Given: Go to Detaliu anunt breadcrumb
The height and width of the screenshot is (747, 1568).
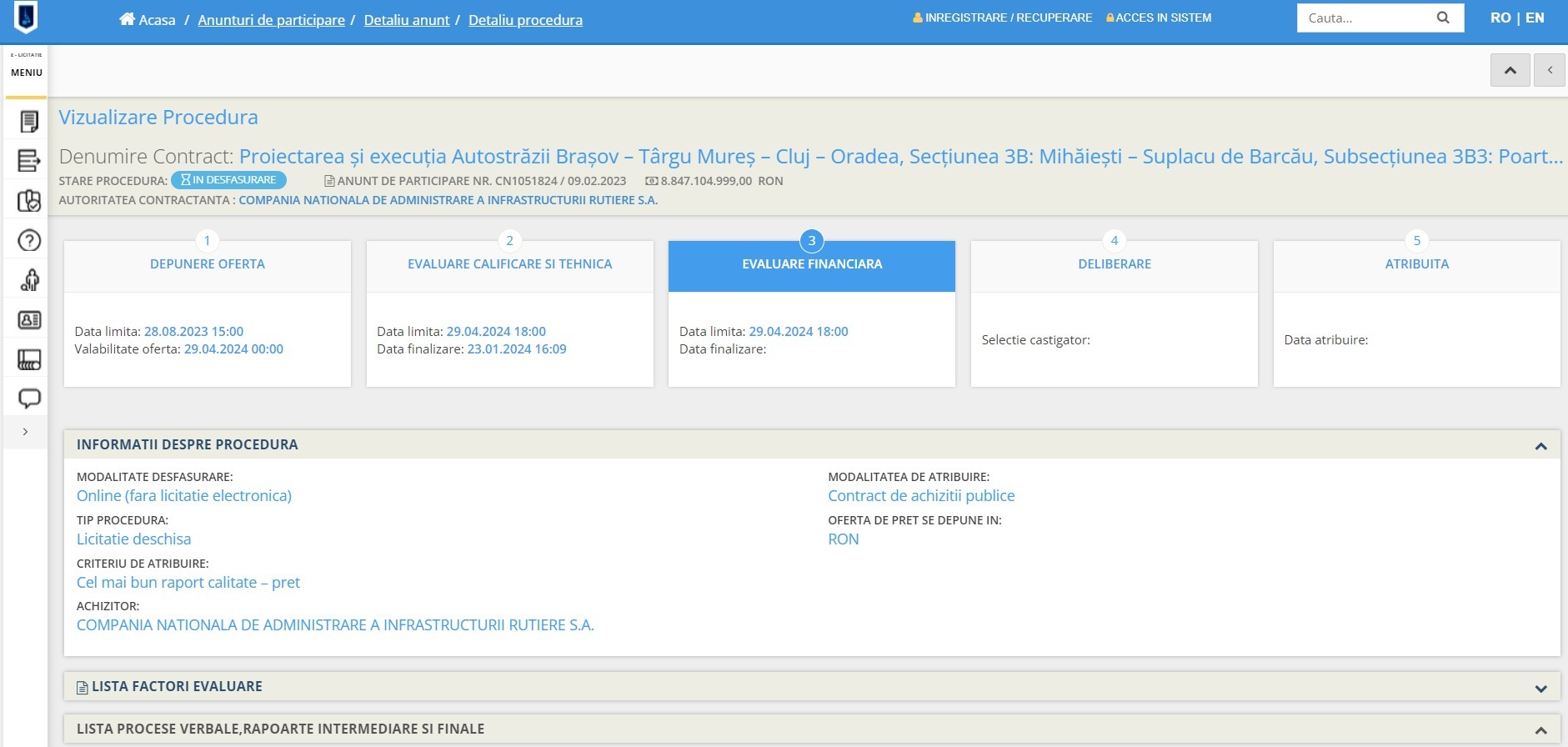Looking at the screenshot, I should tap(407, 20).
